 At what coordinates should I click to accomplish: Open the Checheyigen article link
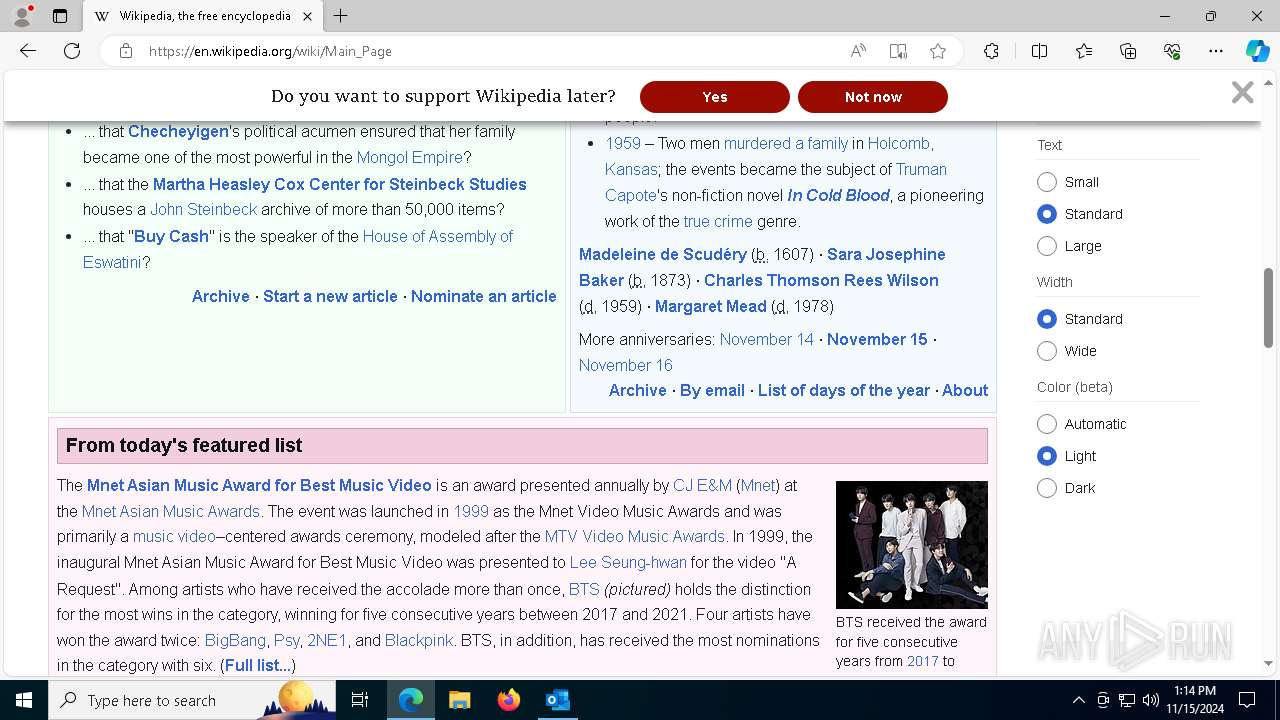[x=178, y=131]
